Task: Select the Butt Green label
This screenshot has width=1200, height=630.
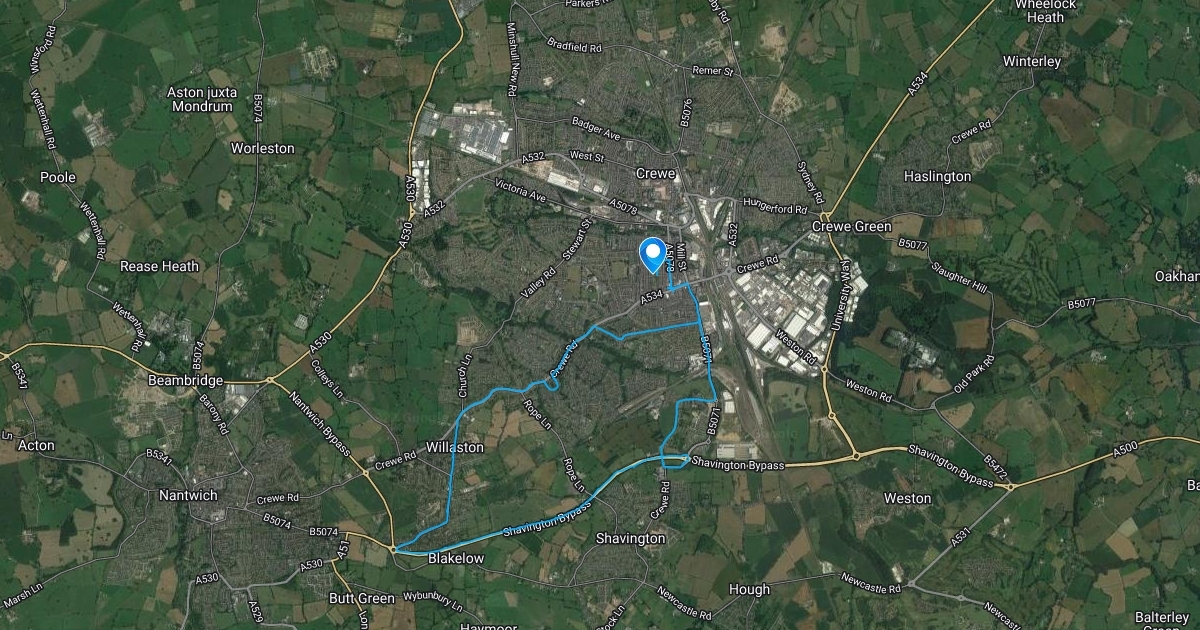Action: point(362,598)
